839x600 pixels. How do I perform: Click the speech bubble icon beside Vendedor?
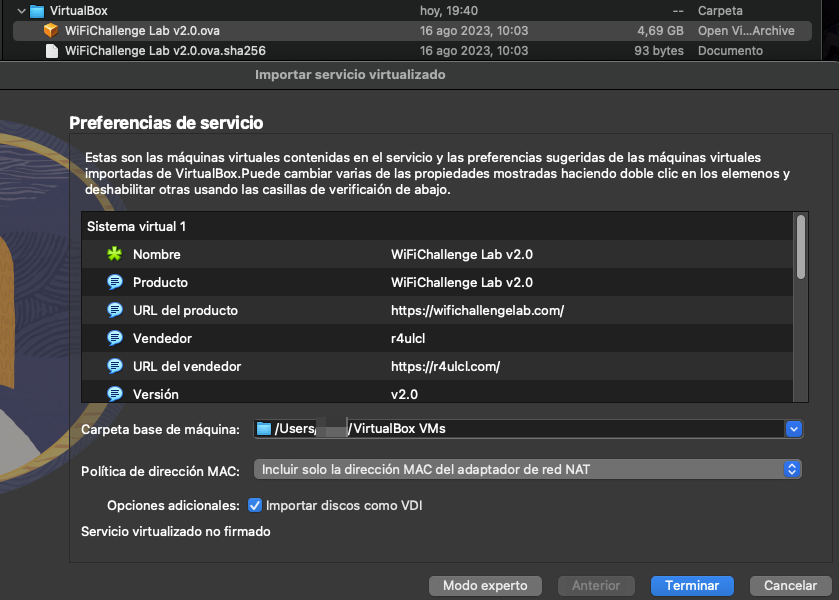115,338
